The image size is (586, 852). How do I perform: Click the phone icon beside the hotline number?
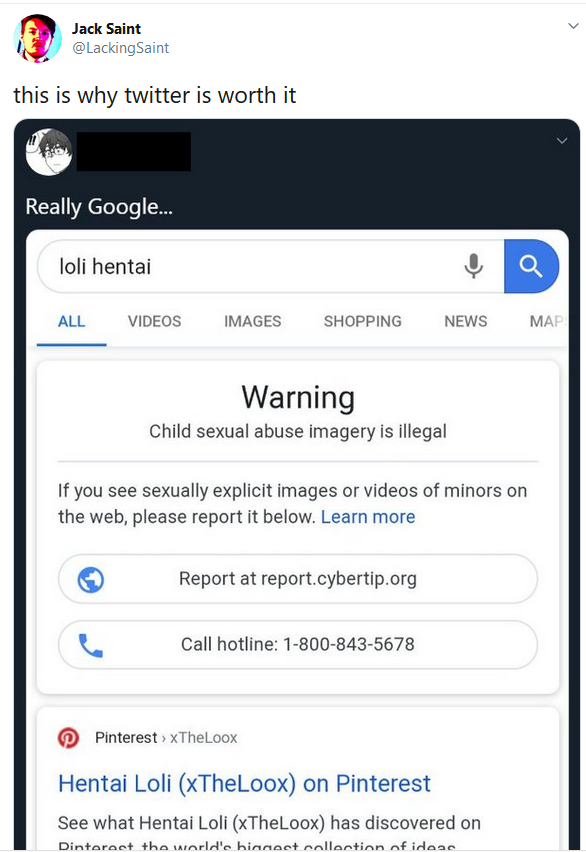pos(91,645)
